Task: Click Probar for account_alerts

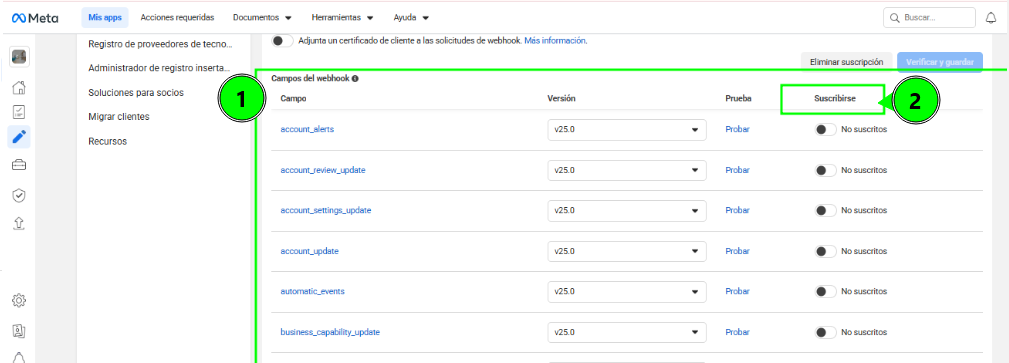Action: [737, 129]
